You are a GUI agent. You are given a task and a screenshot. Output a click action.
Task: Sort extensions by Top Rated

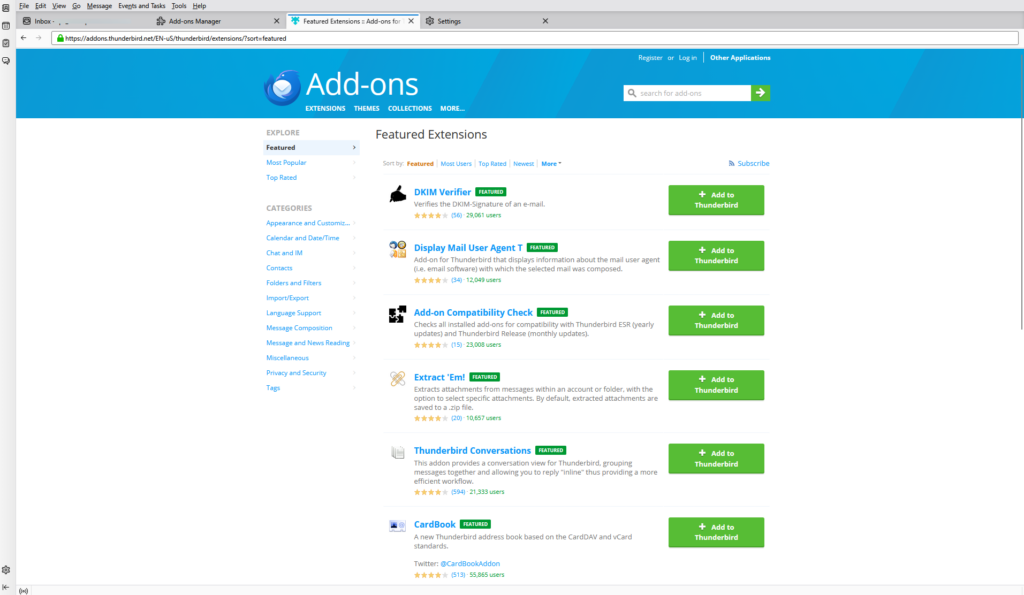click(x=492, y=164)
